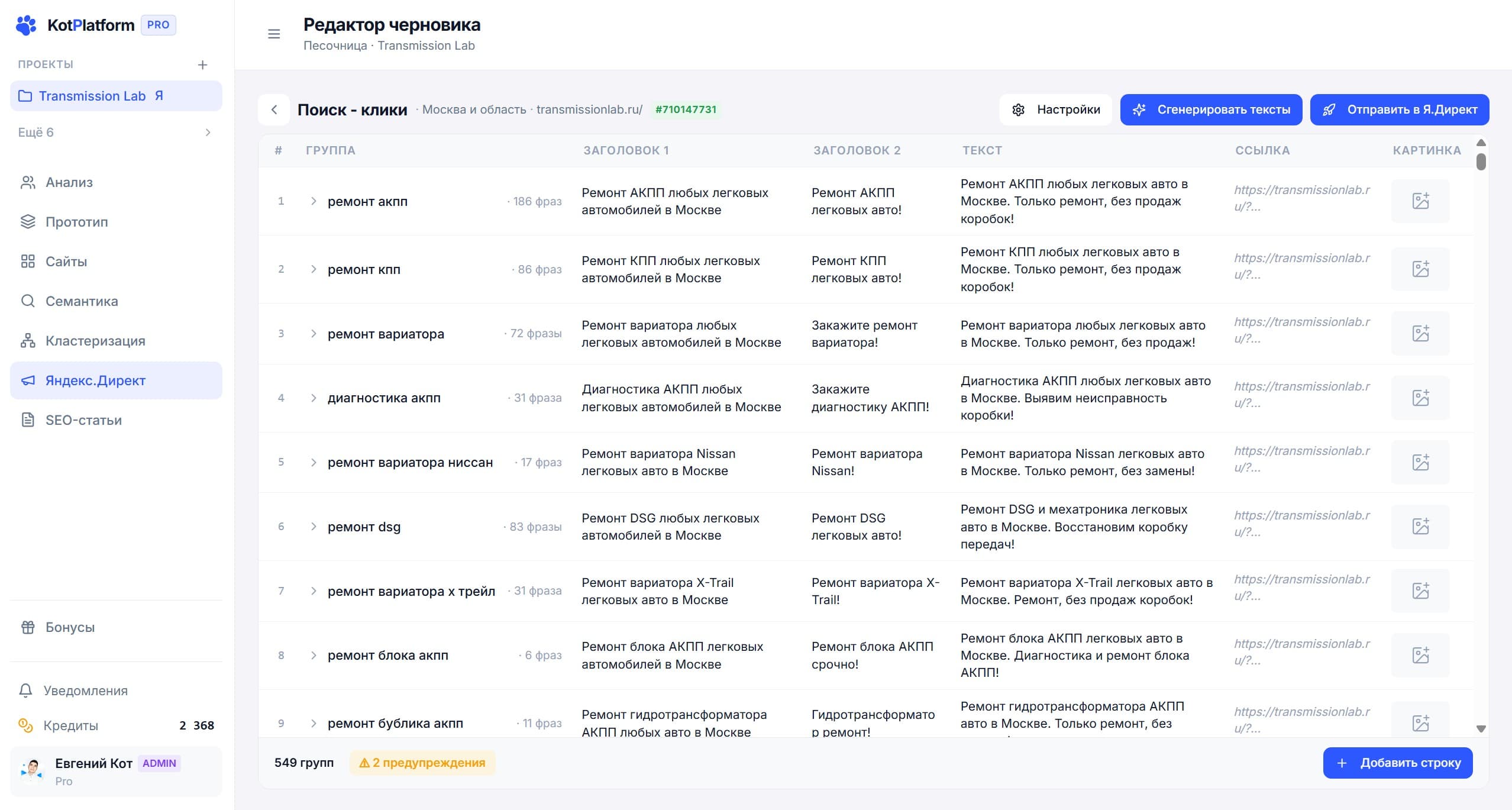The width and height of the screenshot is (1512, 810).
Task: Click Добавить строку button
Action: (1397, 763)
